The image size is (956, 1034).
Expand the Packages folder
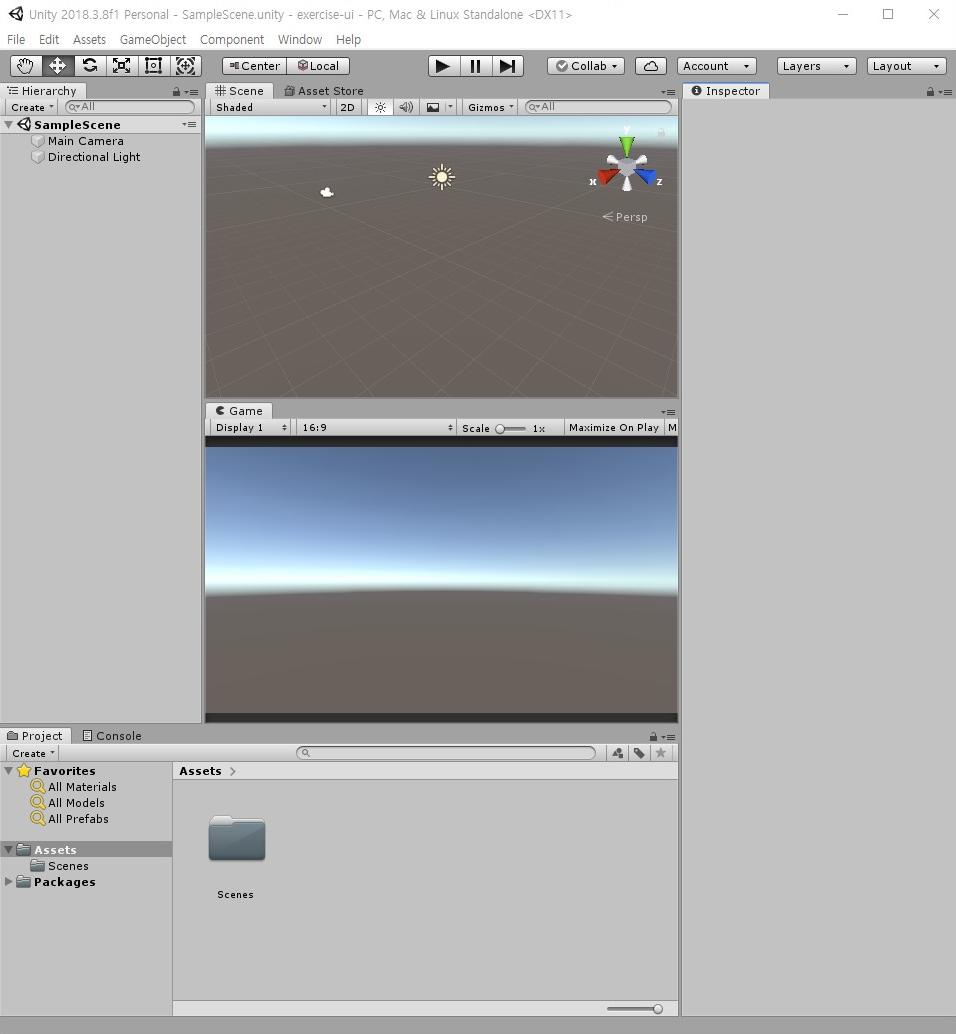click(9, 882)
